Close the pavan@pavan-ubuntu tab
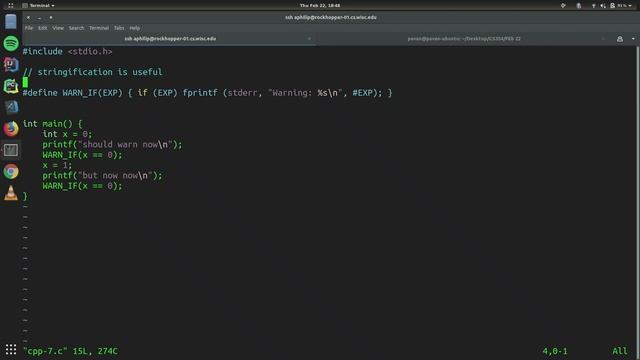The height and width of the screenshot is (360, 640). point(603,39)
